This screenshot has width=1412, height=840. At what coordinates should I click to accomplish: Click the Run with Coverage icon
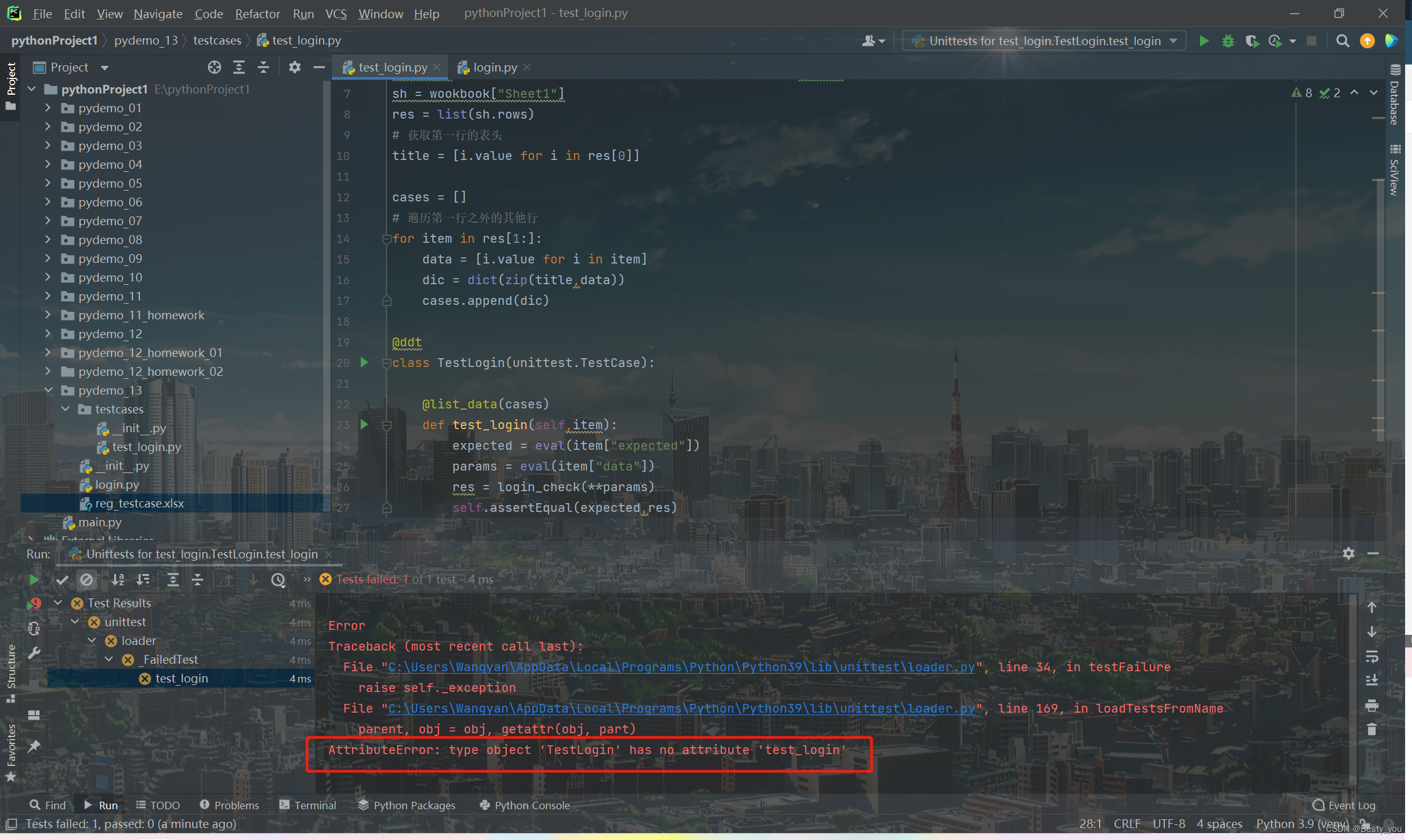point(1251,41)
